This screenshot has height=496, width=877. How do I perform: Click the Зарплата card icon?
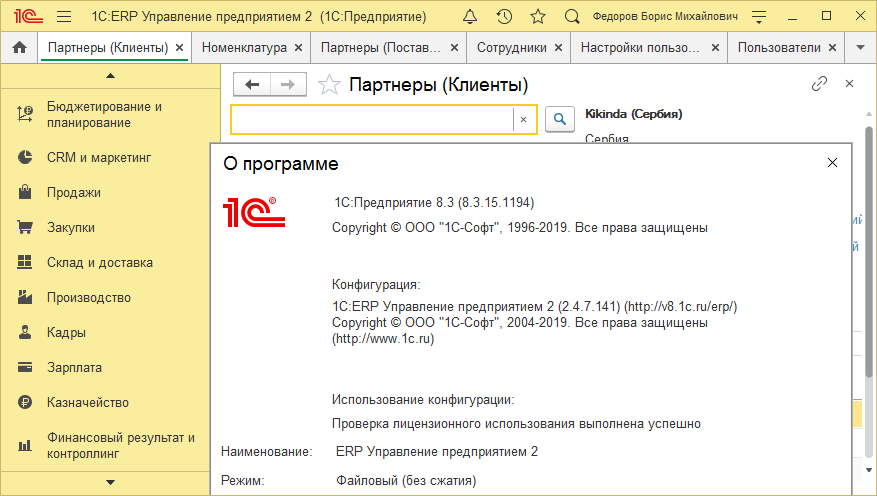[x=25, y=367]
